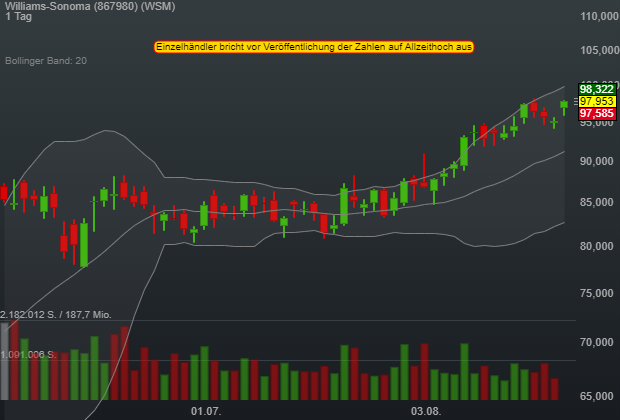Click the 110,000 price axis label

(x=599, y=16)
